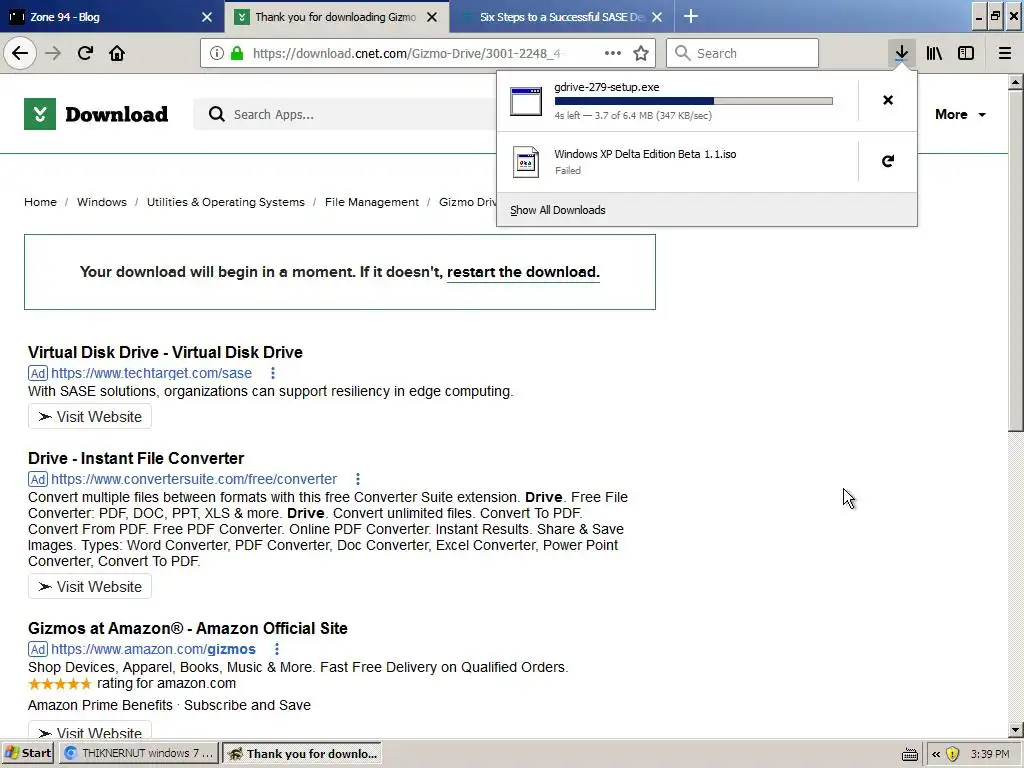Open page actions three-dot menu
Screen dimensions: 1024x768
613,53
